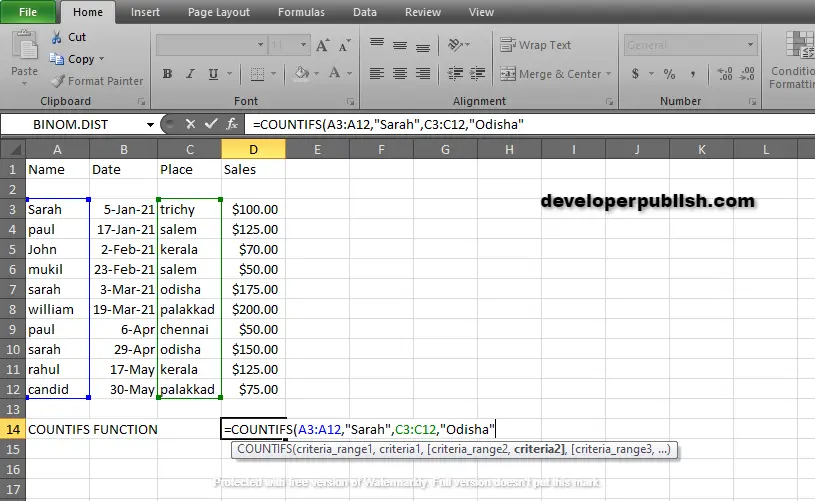This screenshot has height=501, width=815.
Task: Click the Orientation text-angle icon
Action: (456, 45)
